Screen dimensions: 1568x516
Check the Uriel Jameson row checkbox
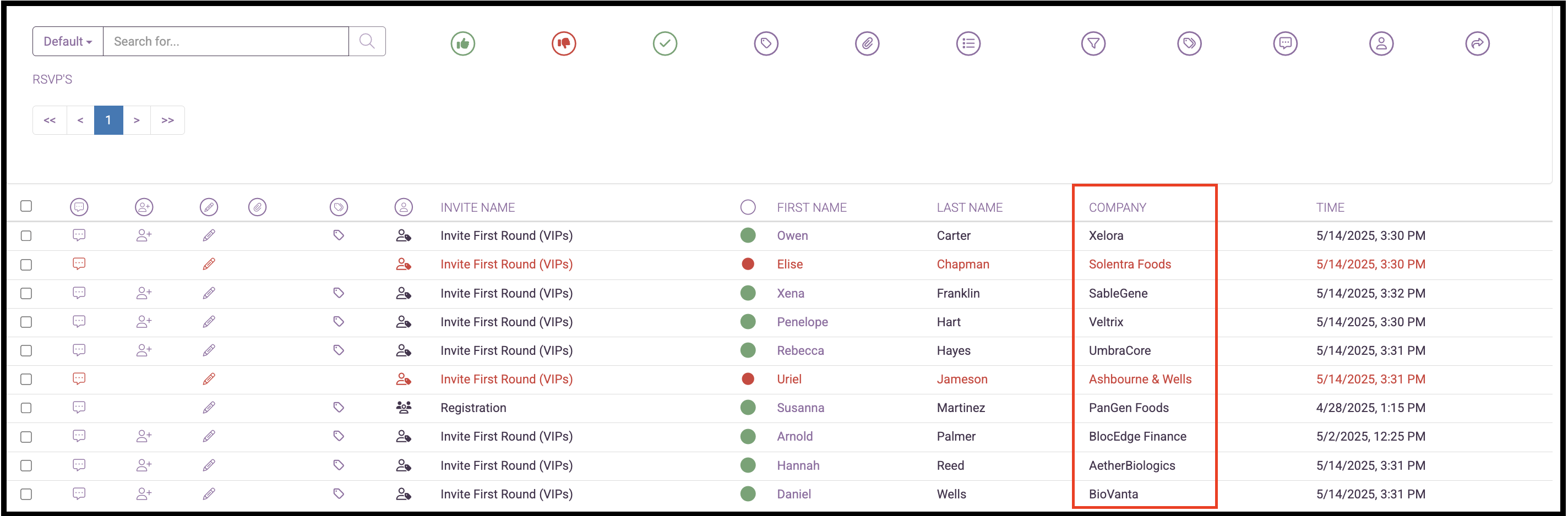point(26,379)
